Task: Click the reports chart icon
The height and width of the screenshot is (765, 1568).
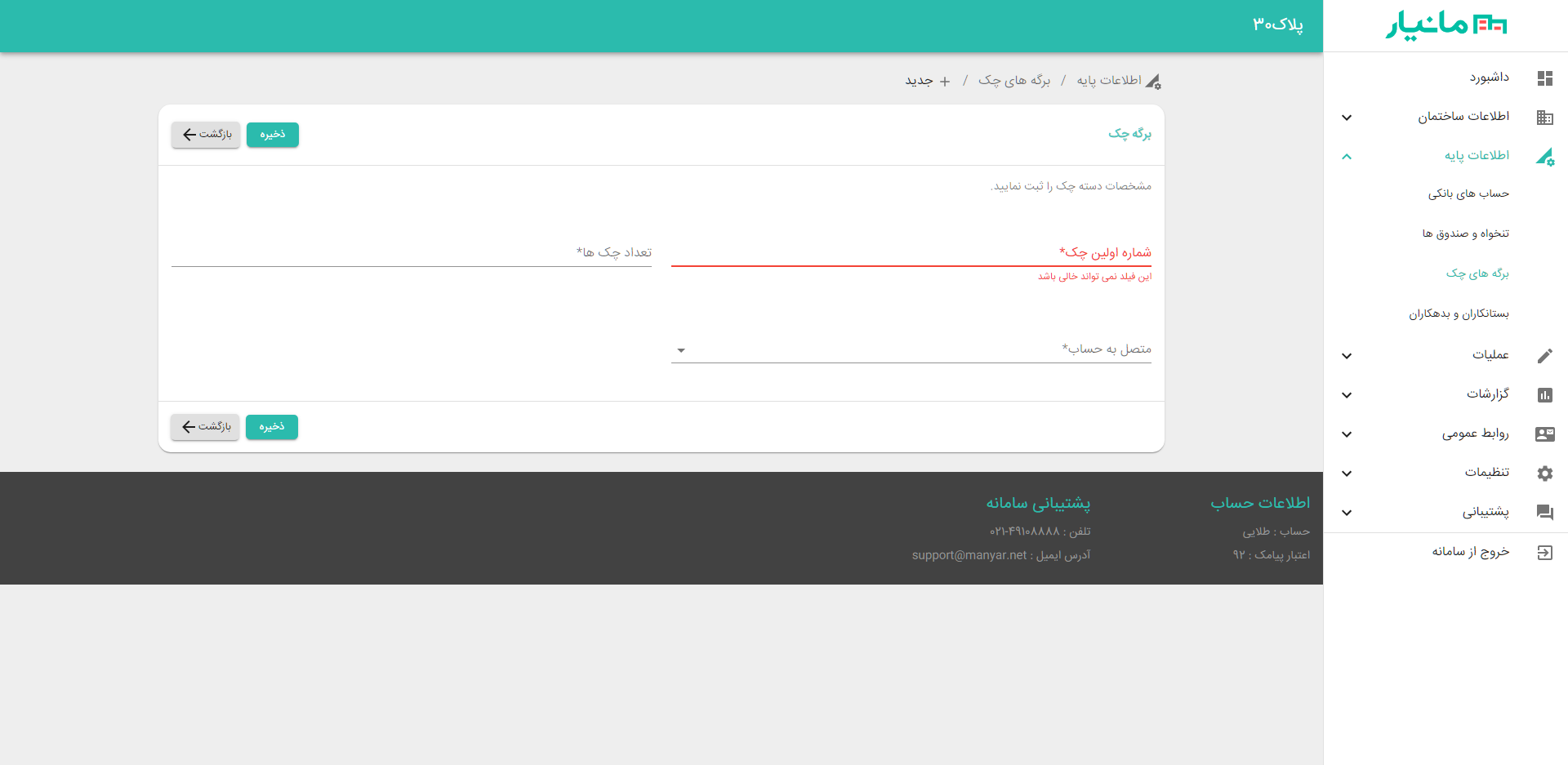Action: pos(1544,395)
